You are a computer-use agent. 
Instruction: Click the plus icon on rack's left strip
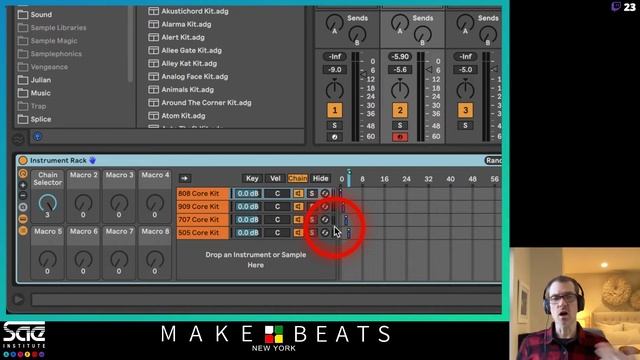pos(23,185)
